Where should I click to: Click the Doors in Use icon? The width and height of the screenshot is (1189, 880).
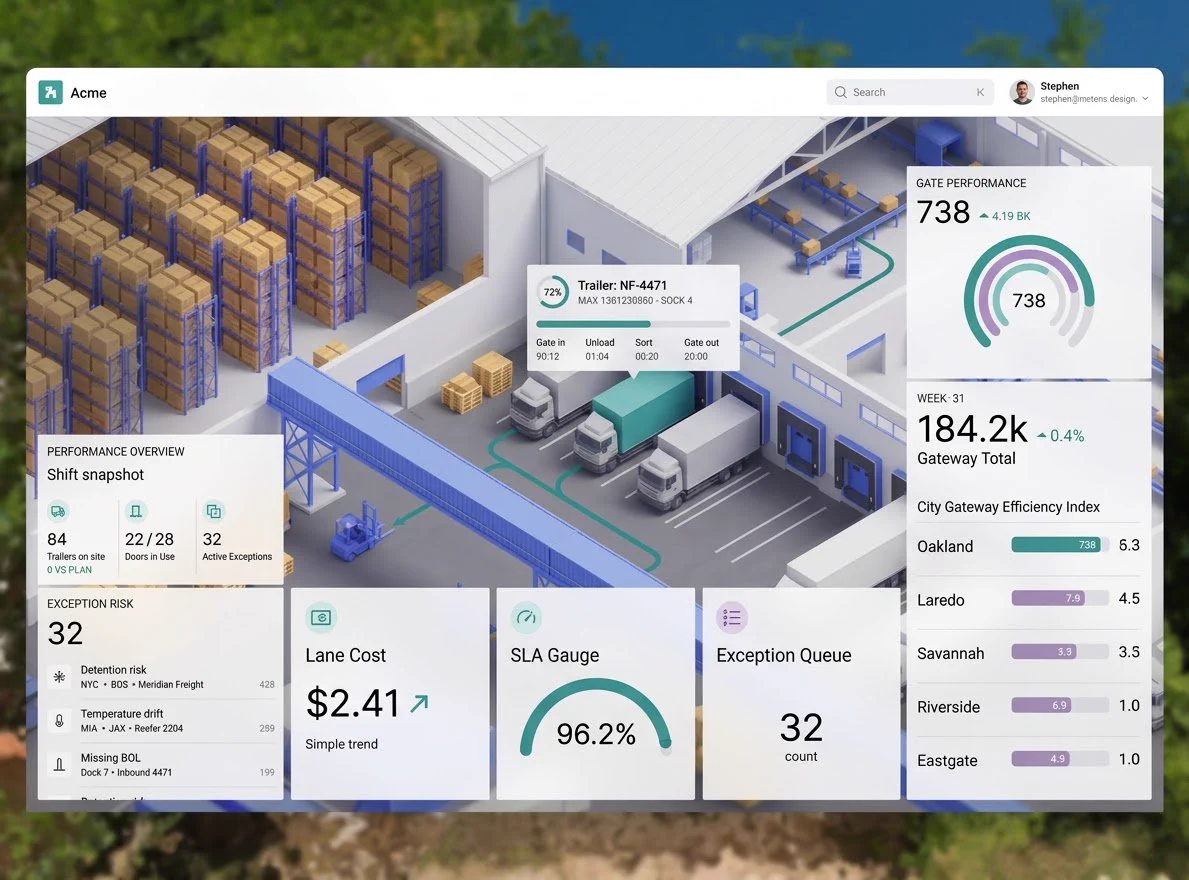point(136,512)
